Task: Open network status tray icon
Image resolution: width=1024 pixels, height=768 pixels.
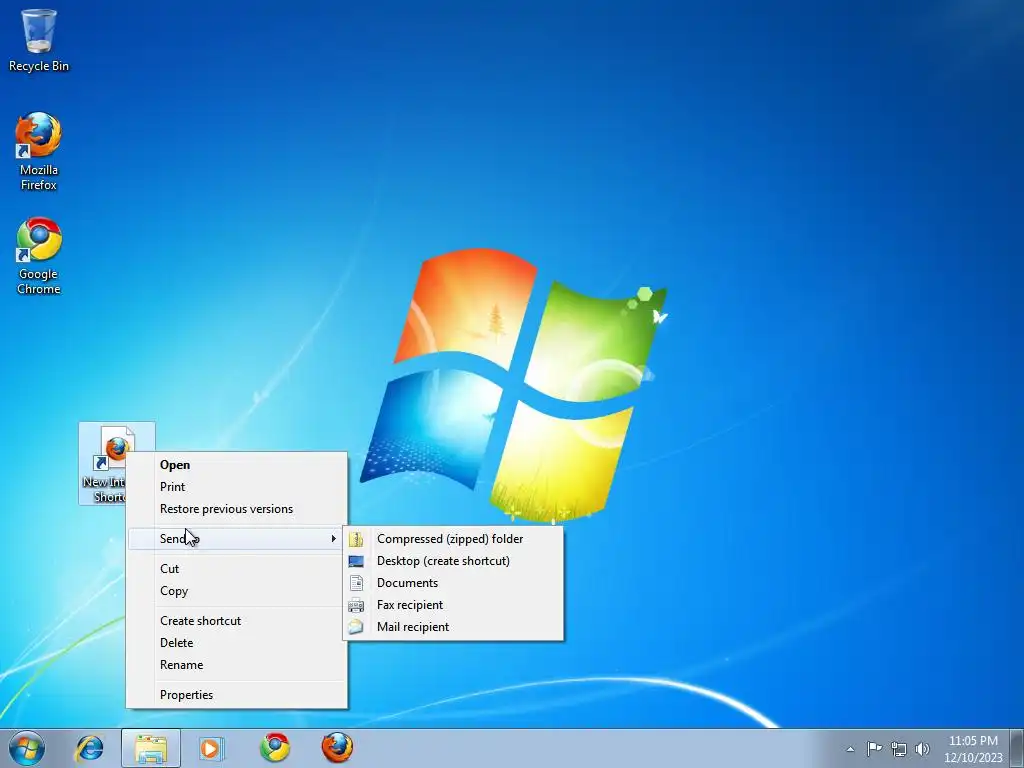Action: (899, 749)
